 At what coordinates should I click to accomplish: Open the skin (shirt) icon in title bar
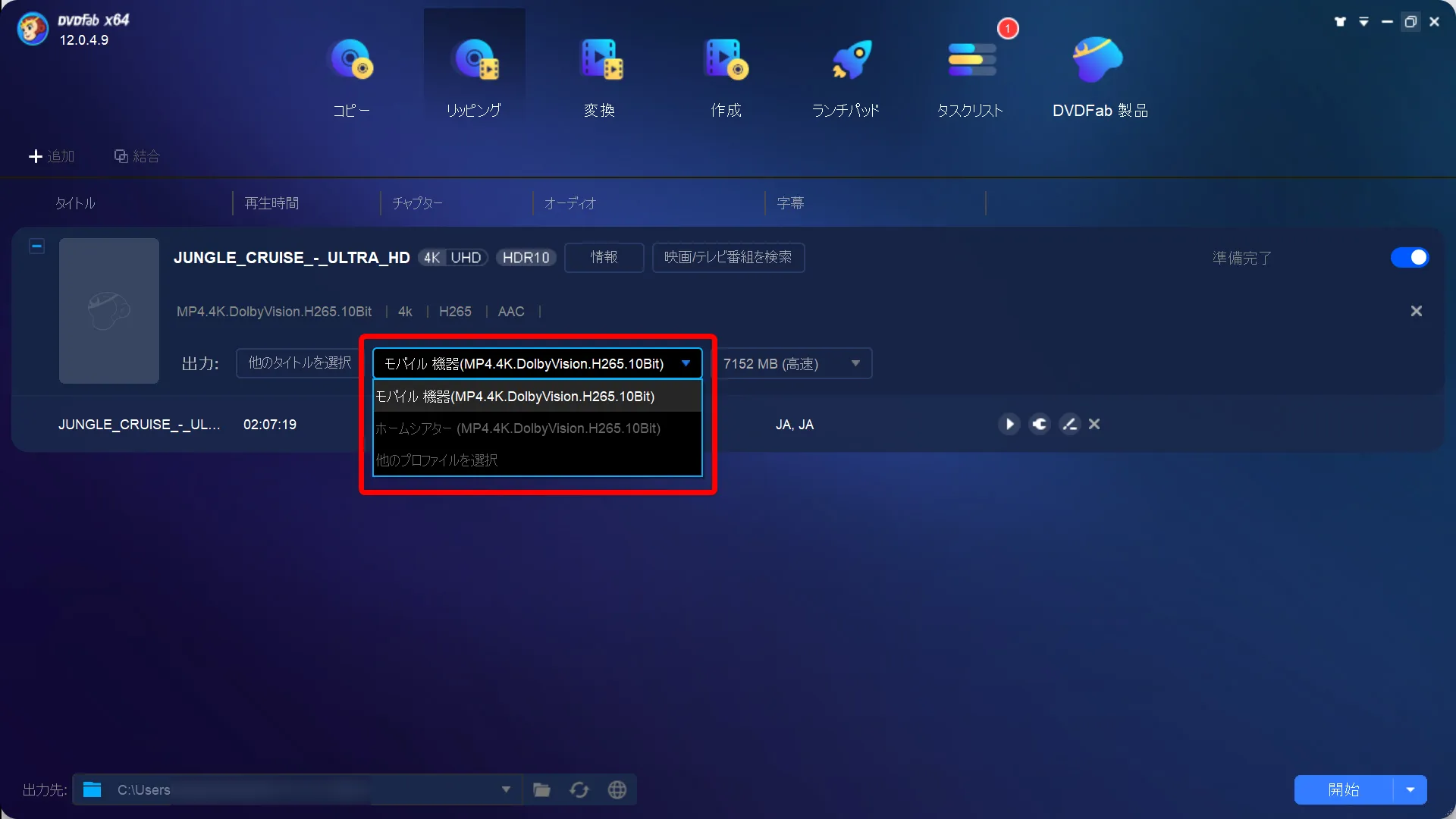pyautogui.click(x=1340, y=22)
